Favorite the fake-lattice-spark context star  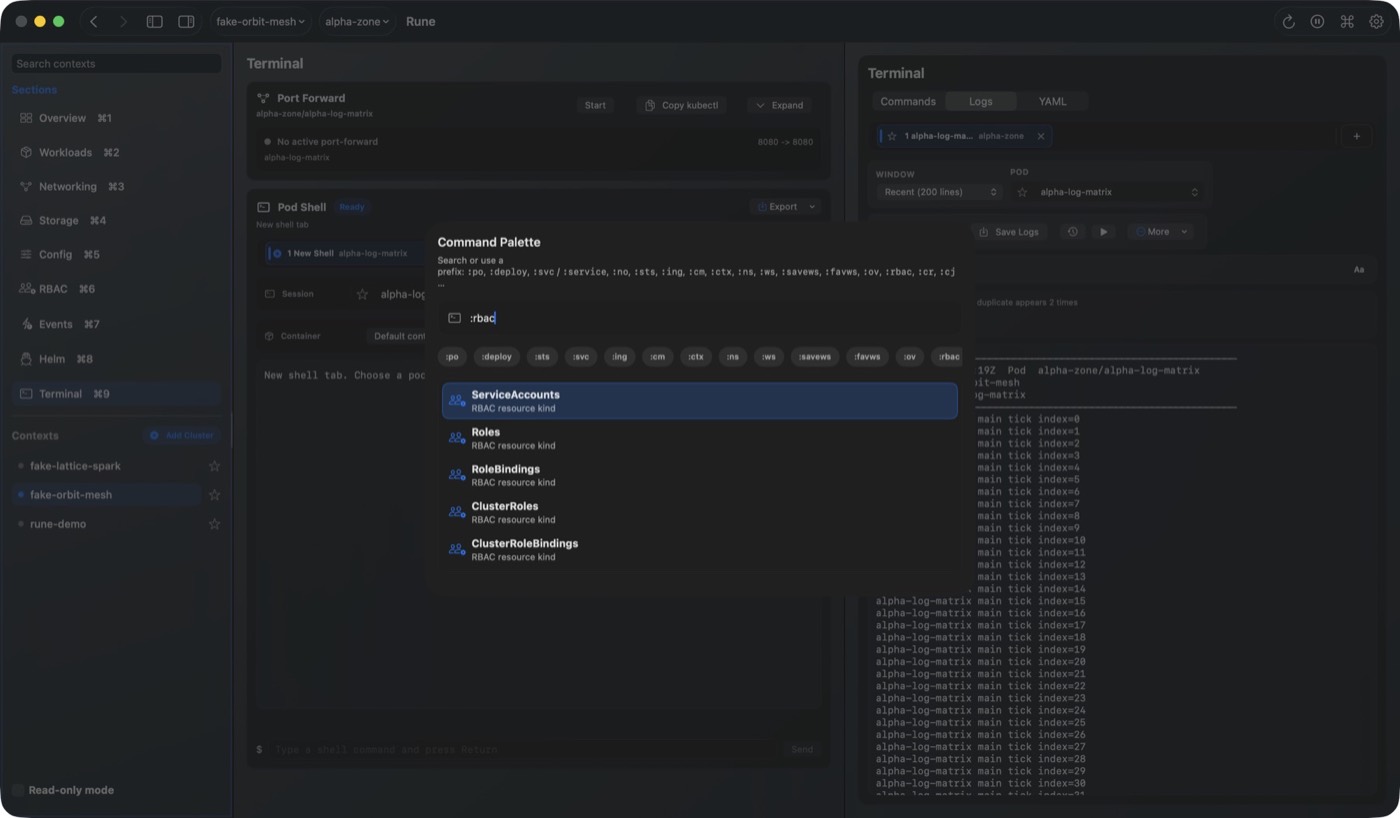pyautogui.click(x=214, y=466)
